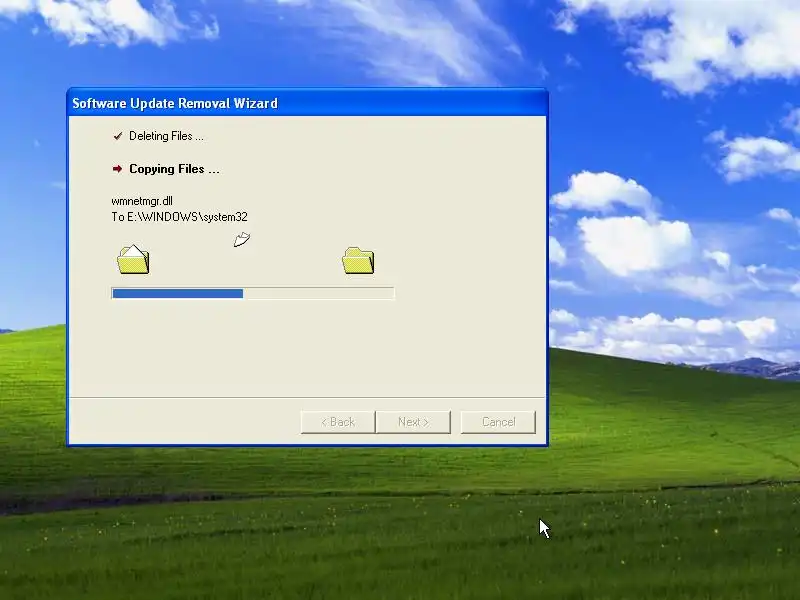The image size is (800, 600).
Task: Click the < Back button
Action: pyautogui.click(x=338, y=422)
